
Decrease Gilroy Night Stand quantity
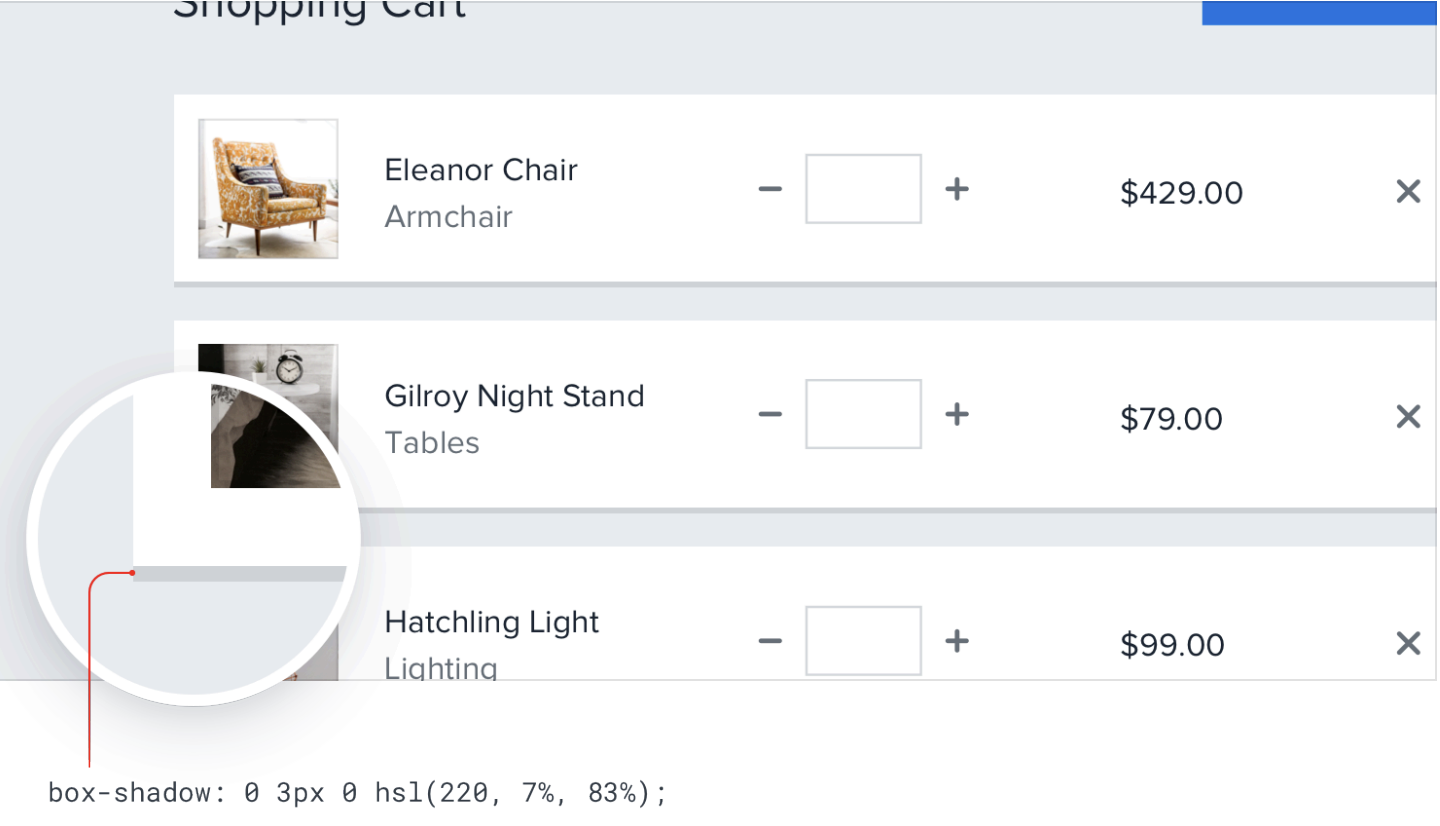[770, 415]
